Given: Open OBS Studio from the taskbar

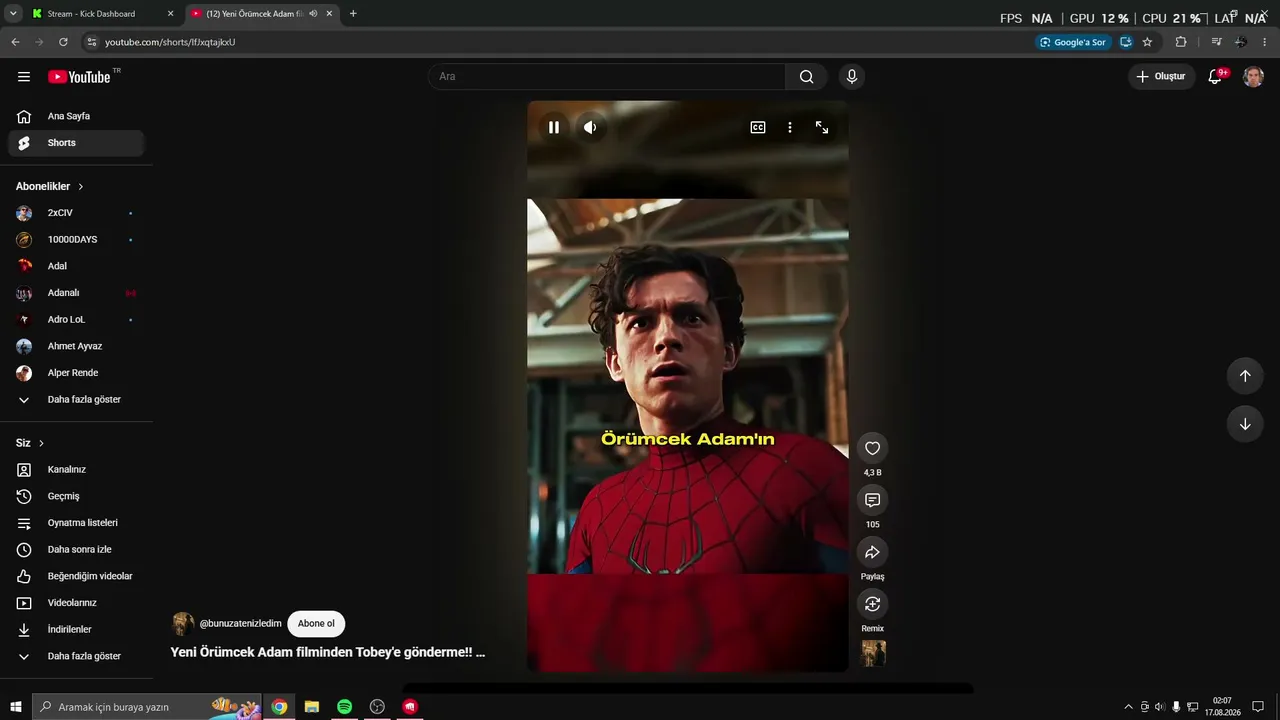Looking at the screenshot, I should pos(377,707).
